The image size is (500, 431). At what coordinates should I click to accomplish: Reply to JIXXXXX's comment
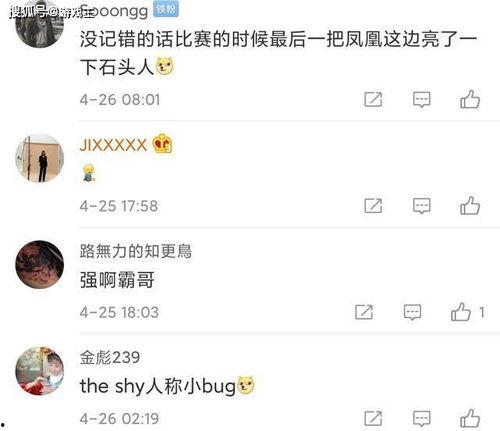click(x=422, y=206)
